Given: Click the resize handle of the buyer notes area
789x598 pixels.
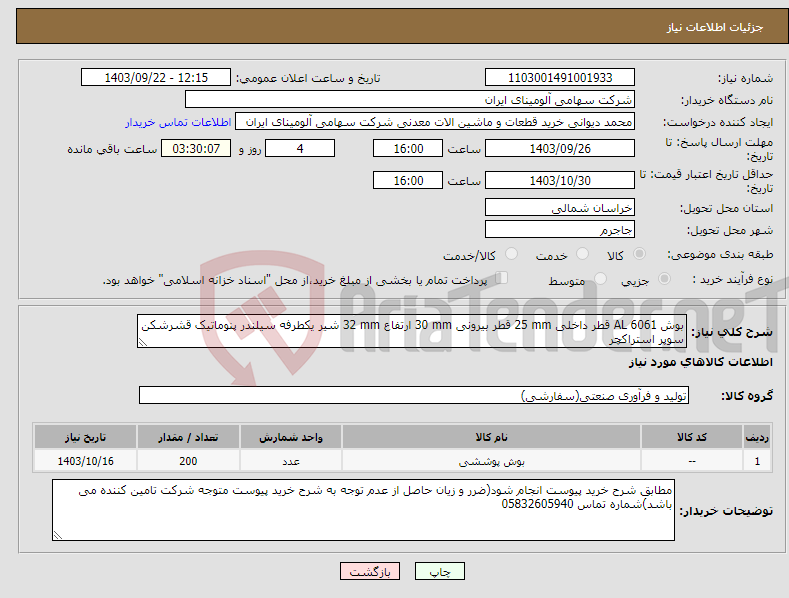Looking at the screenshot, I should pos(58,535).
